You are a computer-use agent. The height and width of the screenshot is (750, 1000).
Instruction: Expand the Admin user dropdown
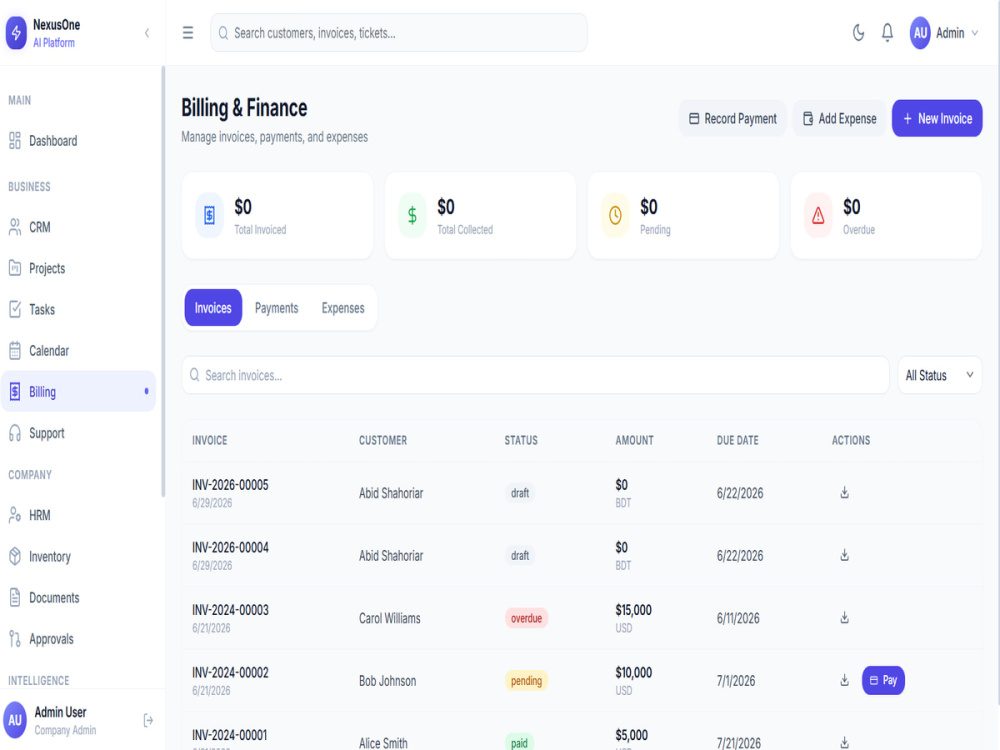pyautogui.click(x=957, y=33)
